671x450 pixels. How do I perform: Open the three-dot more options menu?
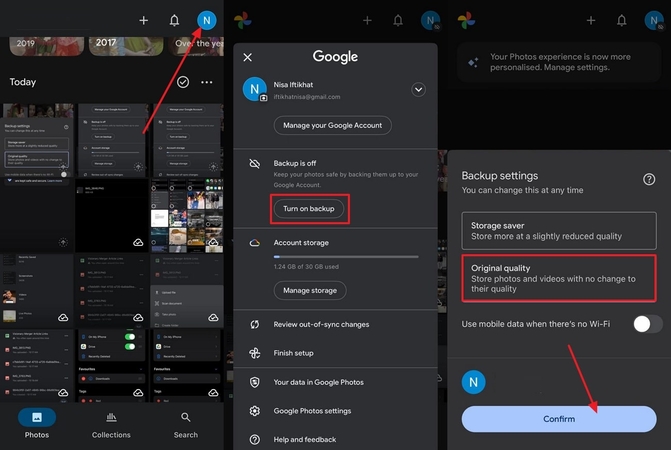click(207, 83)
